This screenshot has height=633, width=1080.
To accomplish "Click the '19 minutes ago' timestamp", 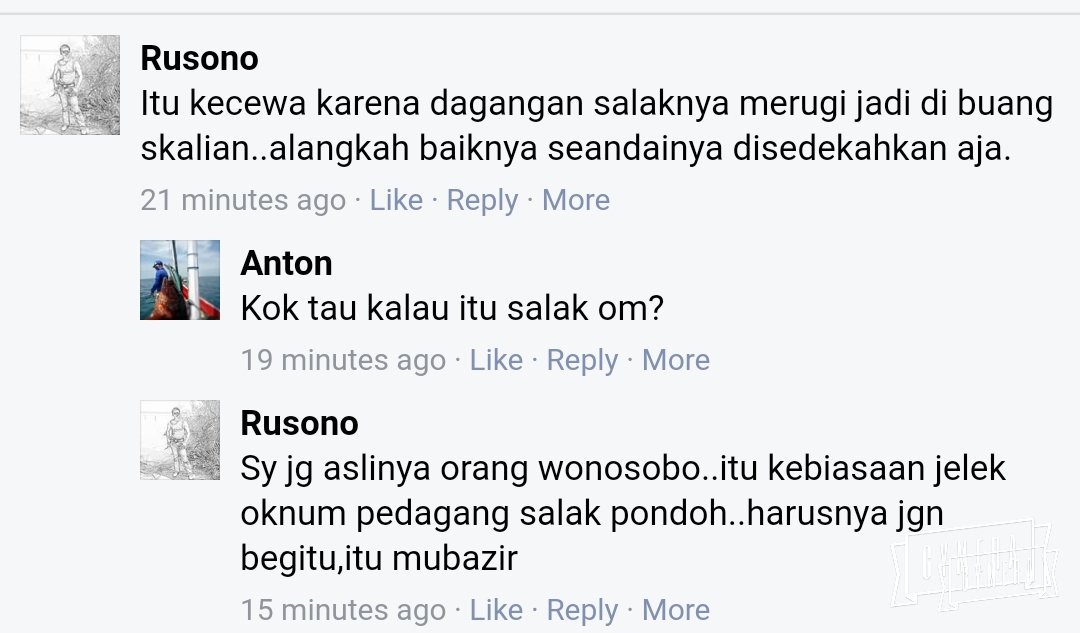I will click(343, 360).
